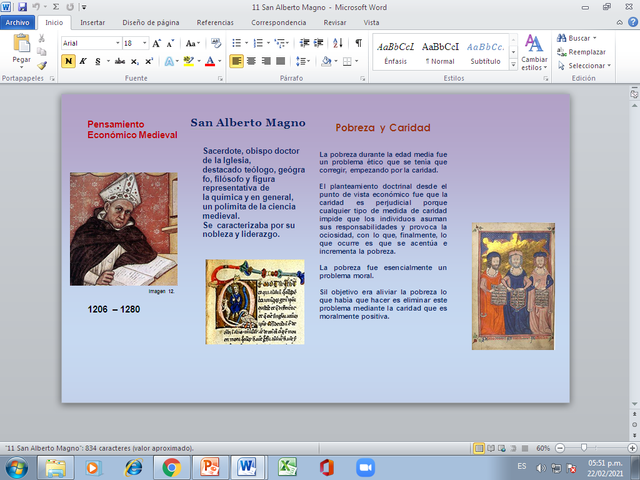This screenshot has width=640, height=480.
Task: Open the Change Case (Aa) dropdown
Action: 193,43
